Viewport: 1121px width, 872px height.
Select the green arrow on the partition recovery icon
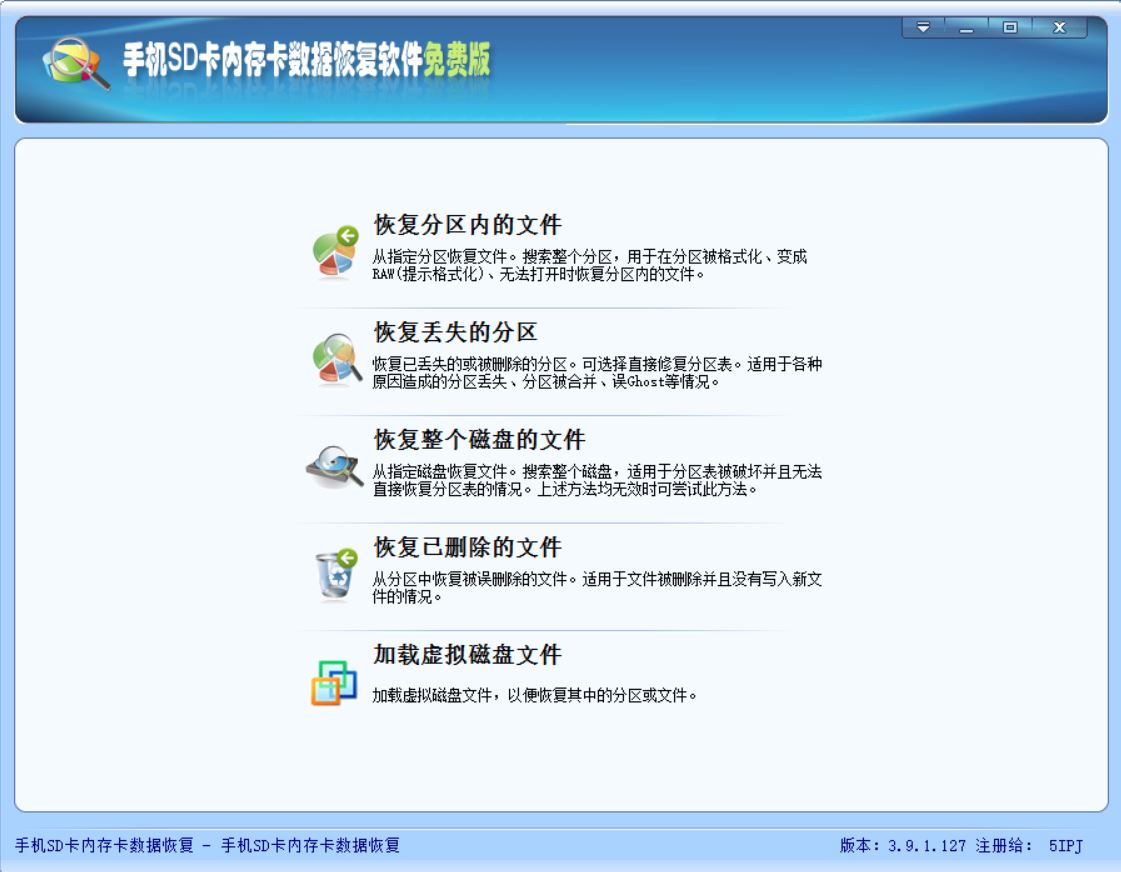click(x=347, y=233)
